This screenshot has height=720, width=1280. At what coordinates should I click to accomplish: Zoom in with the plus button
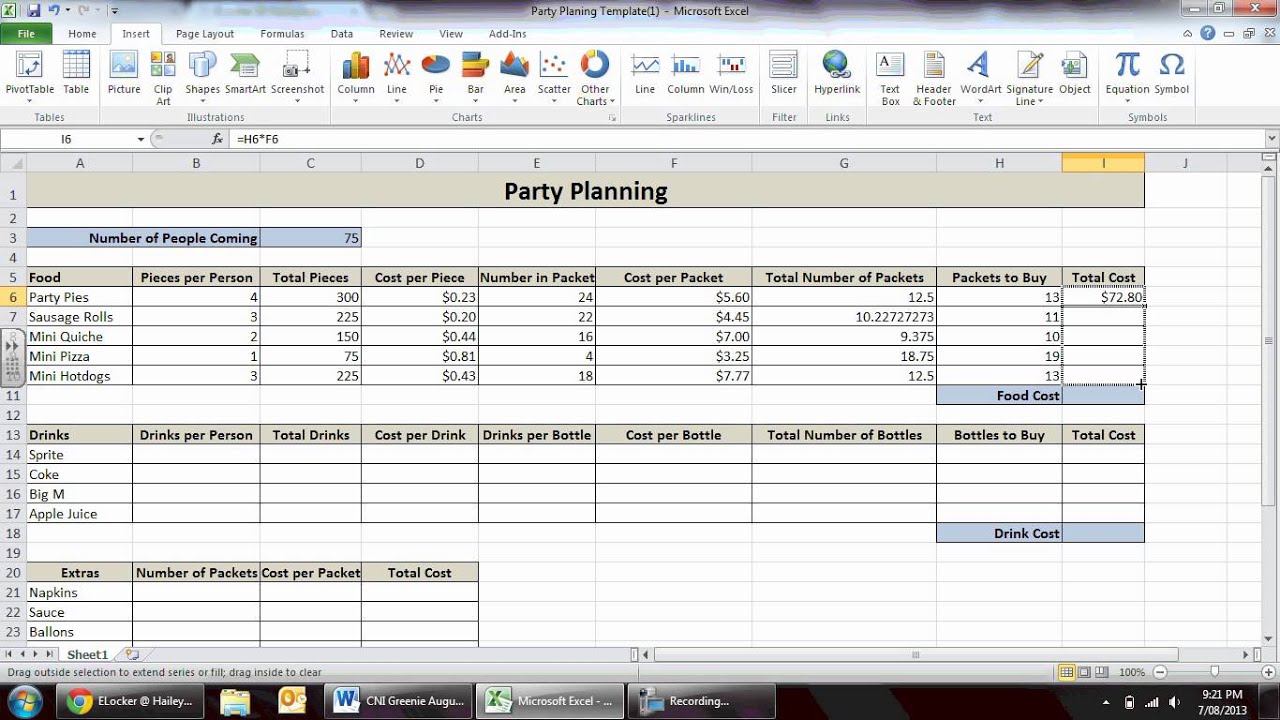point(1269,672)
